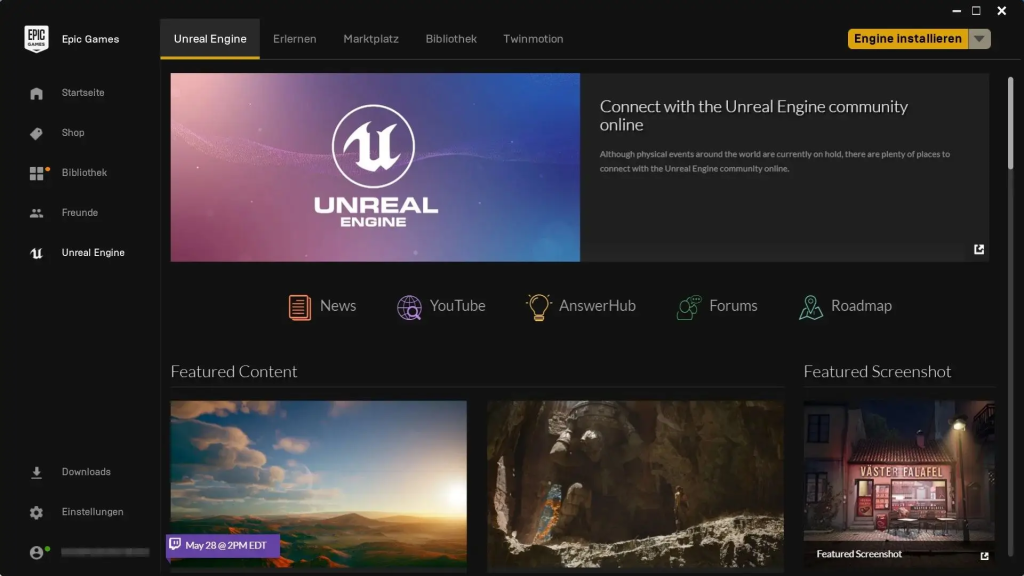Click the Bibliothek grid icon in sidebar

37,173
